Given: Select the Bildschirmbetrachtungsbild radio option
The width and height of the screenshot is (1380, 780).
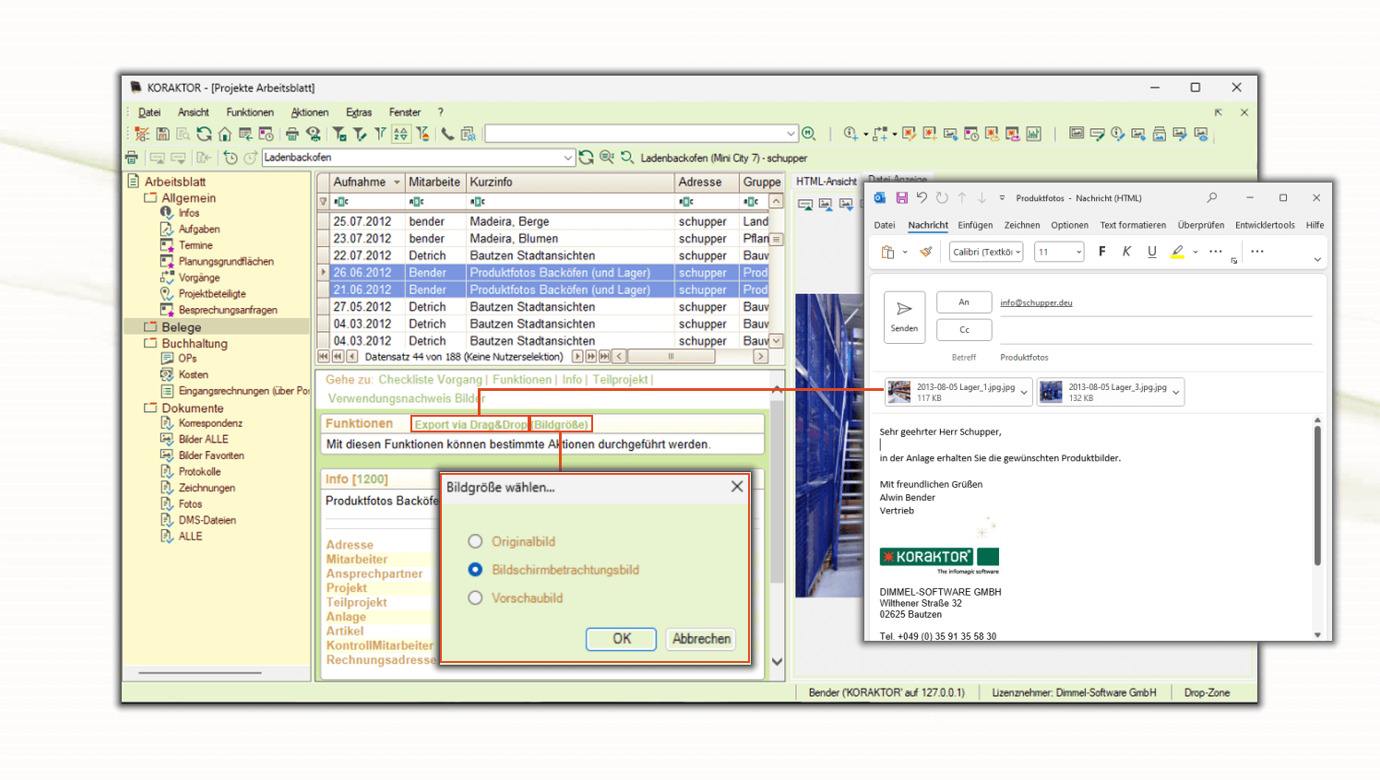Looking at the screenshot, I should [x=475, y=569].
